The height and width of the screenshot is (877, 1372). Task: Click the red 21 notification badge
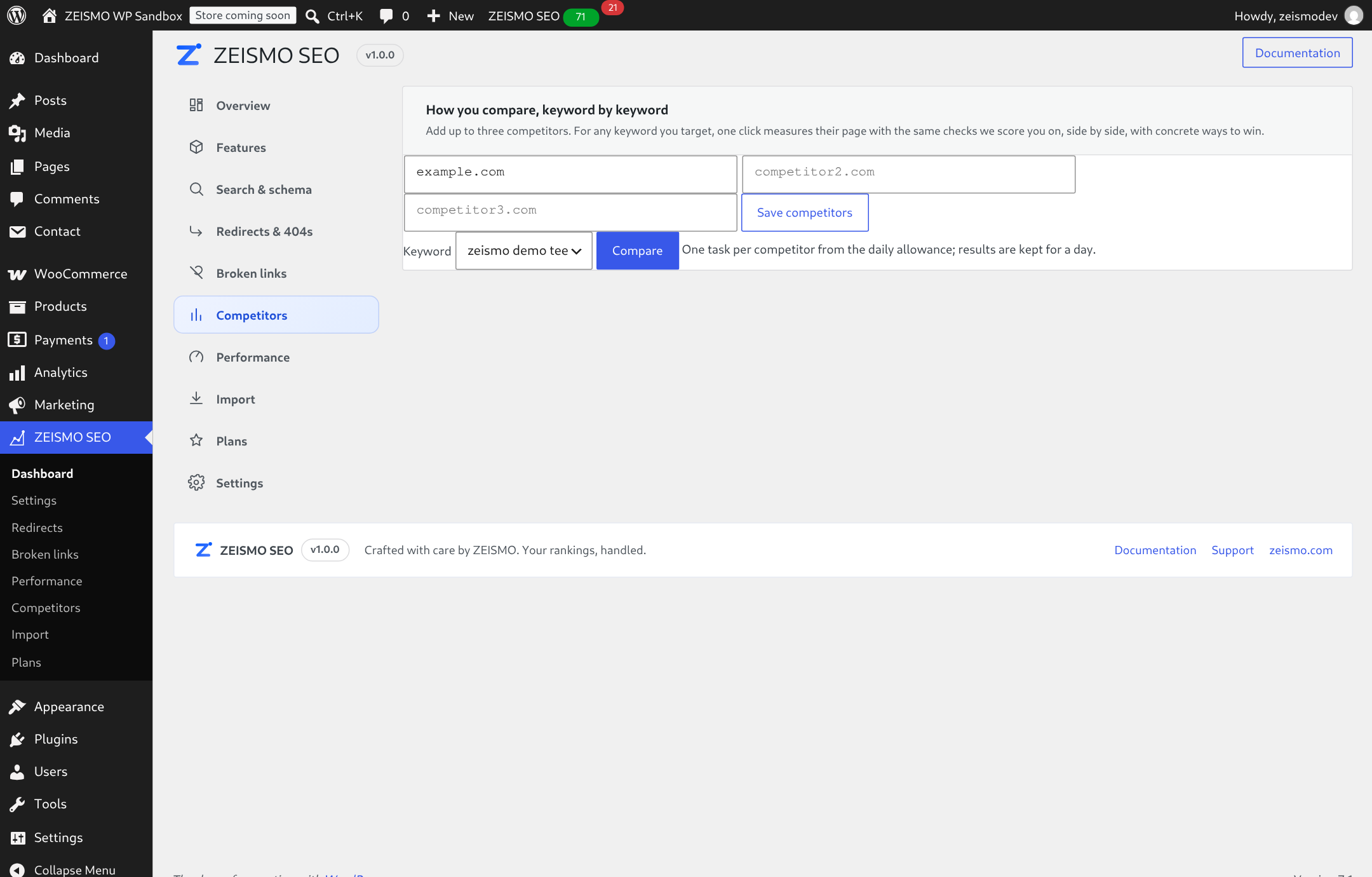tap(612, 8)
